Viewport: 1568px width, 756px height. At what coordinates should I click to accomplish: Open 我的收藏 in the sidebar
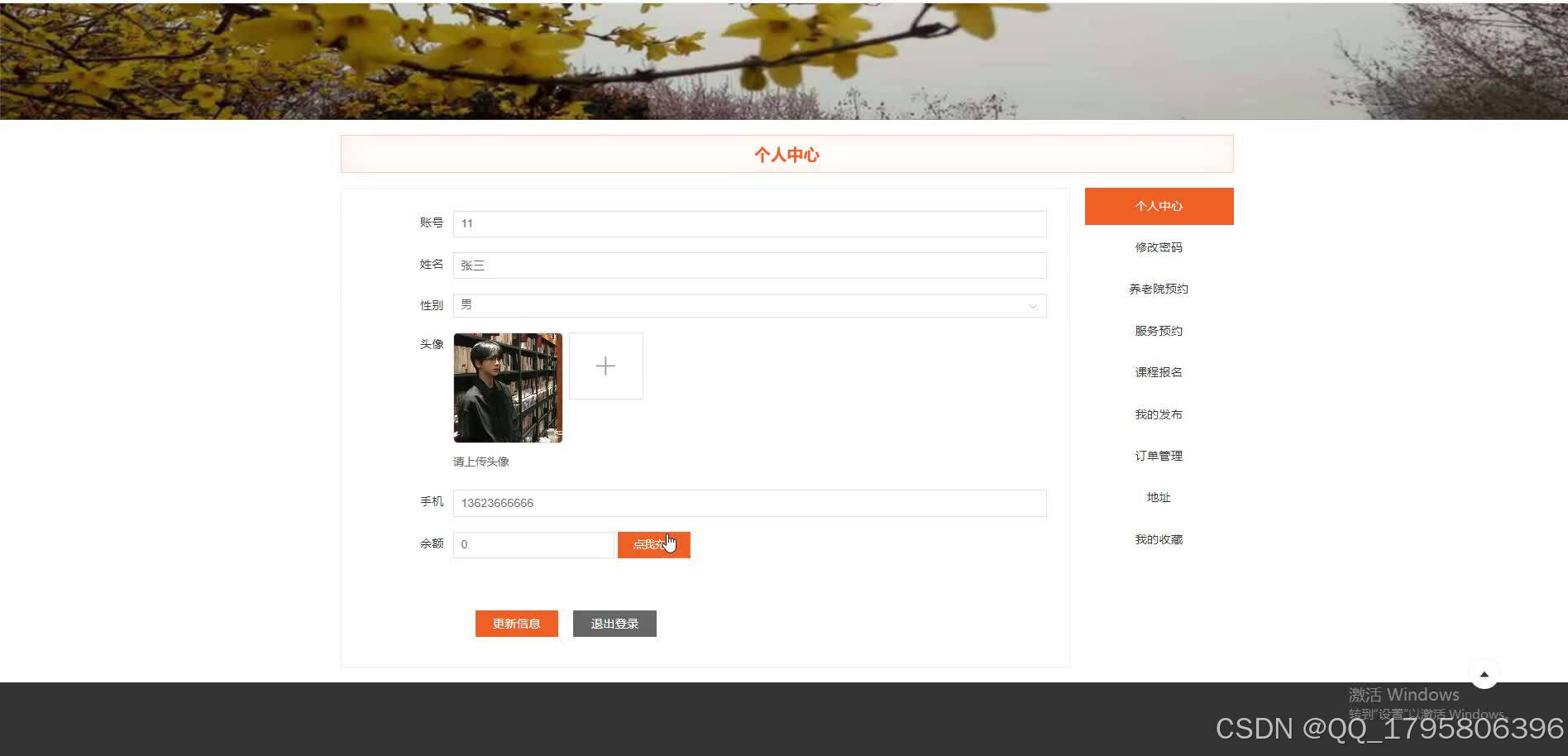1159,539
